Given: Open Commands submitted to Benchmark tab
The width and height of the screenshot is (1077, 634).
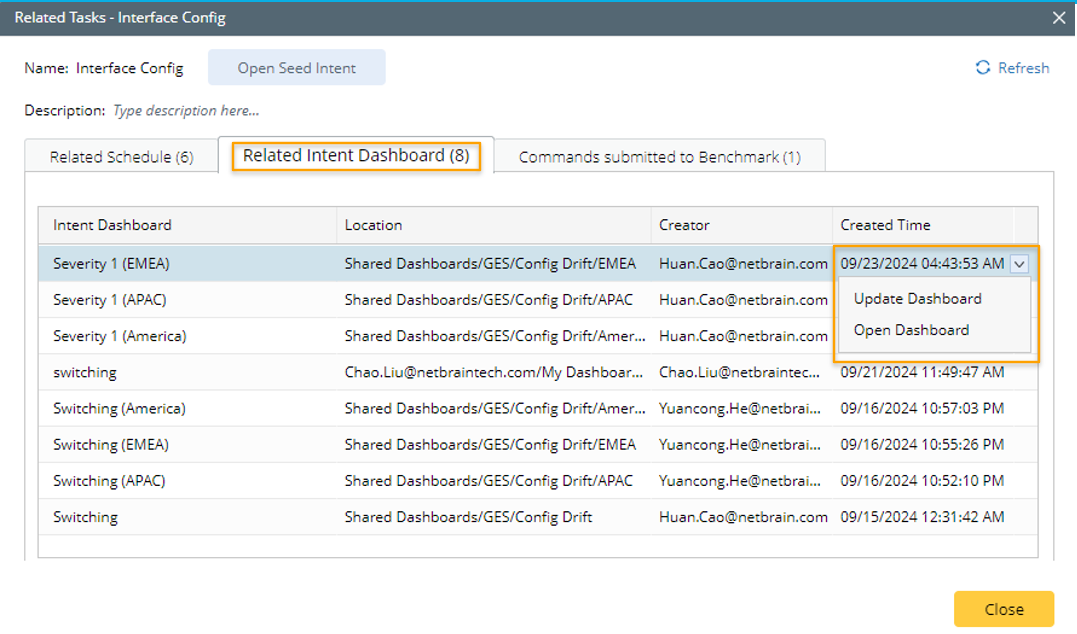Looking at the screenshot, I should click(659, 157).
